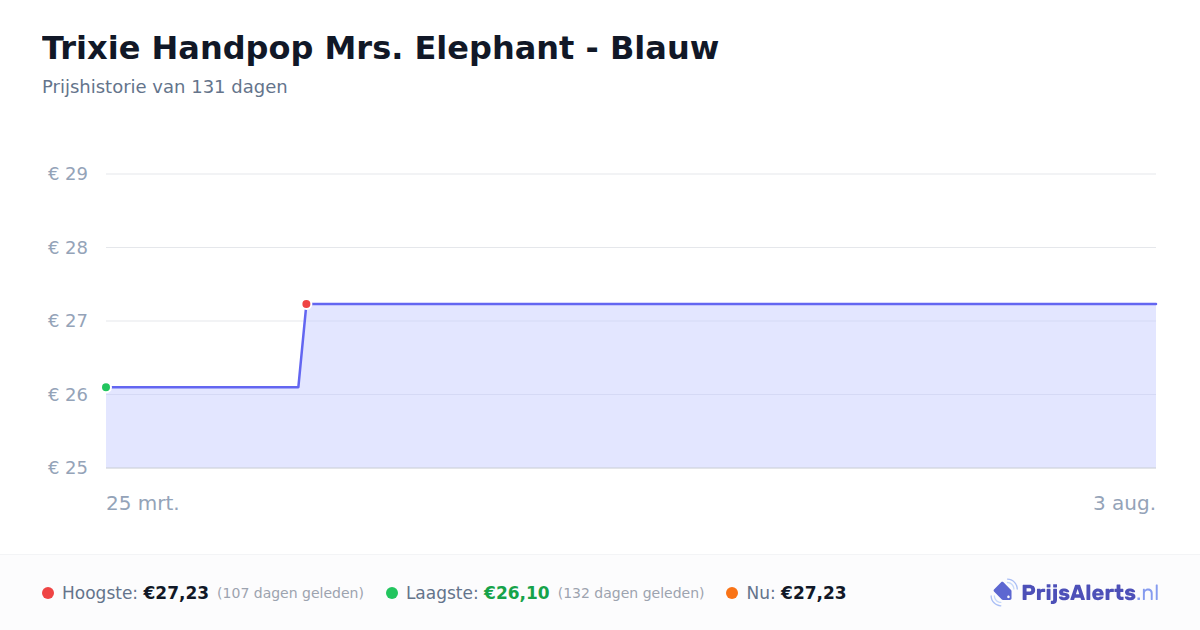
Task: Click the € 29 axis label
Action: click(x=68, y=174)
